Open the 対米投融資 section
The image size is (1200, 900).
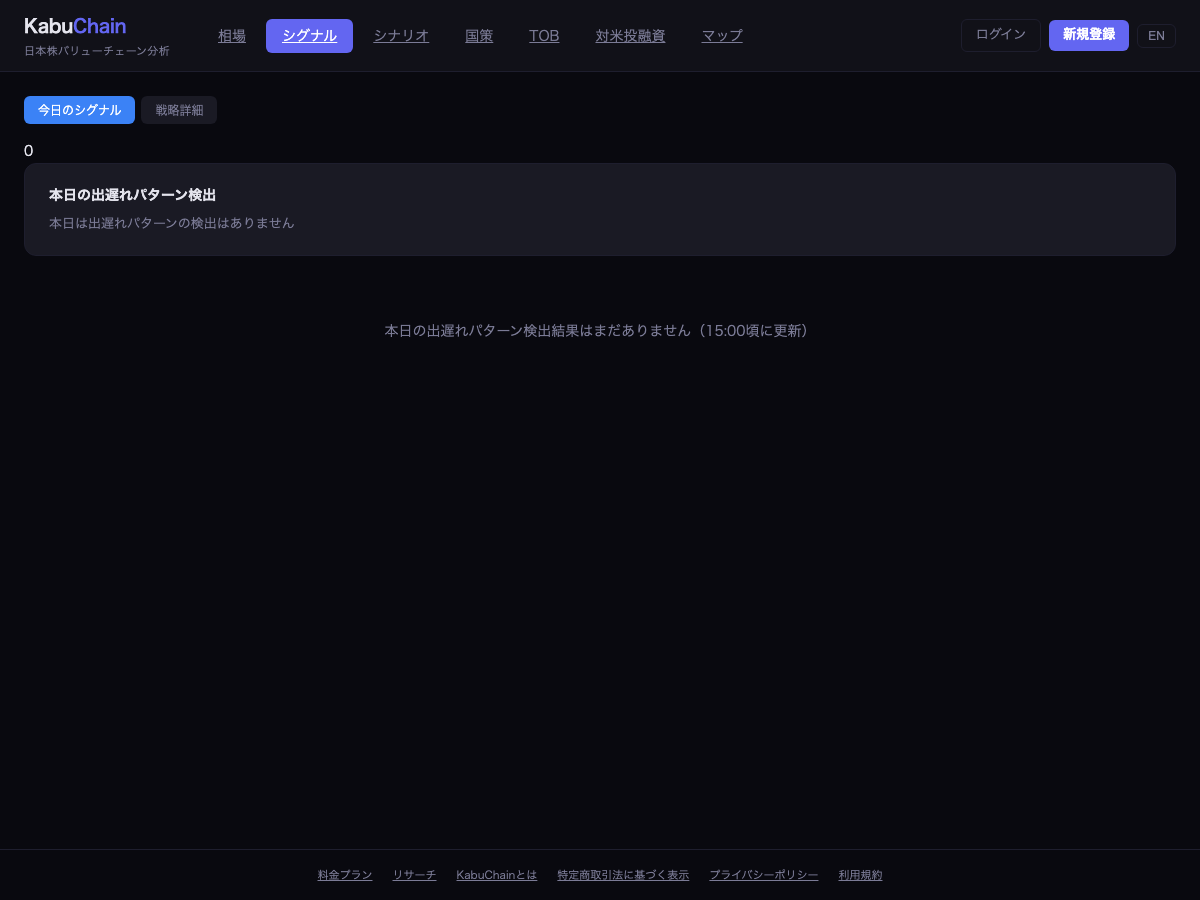(x=630, y=36)
